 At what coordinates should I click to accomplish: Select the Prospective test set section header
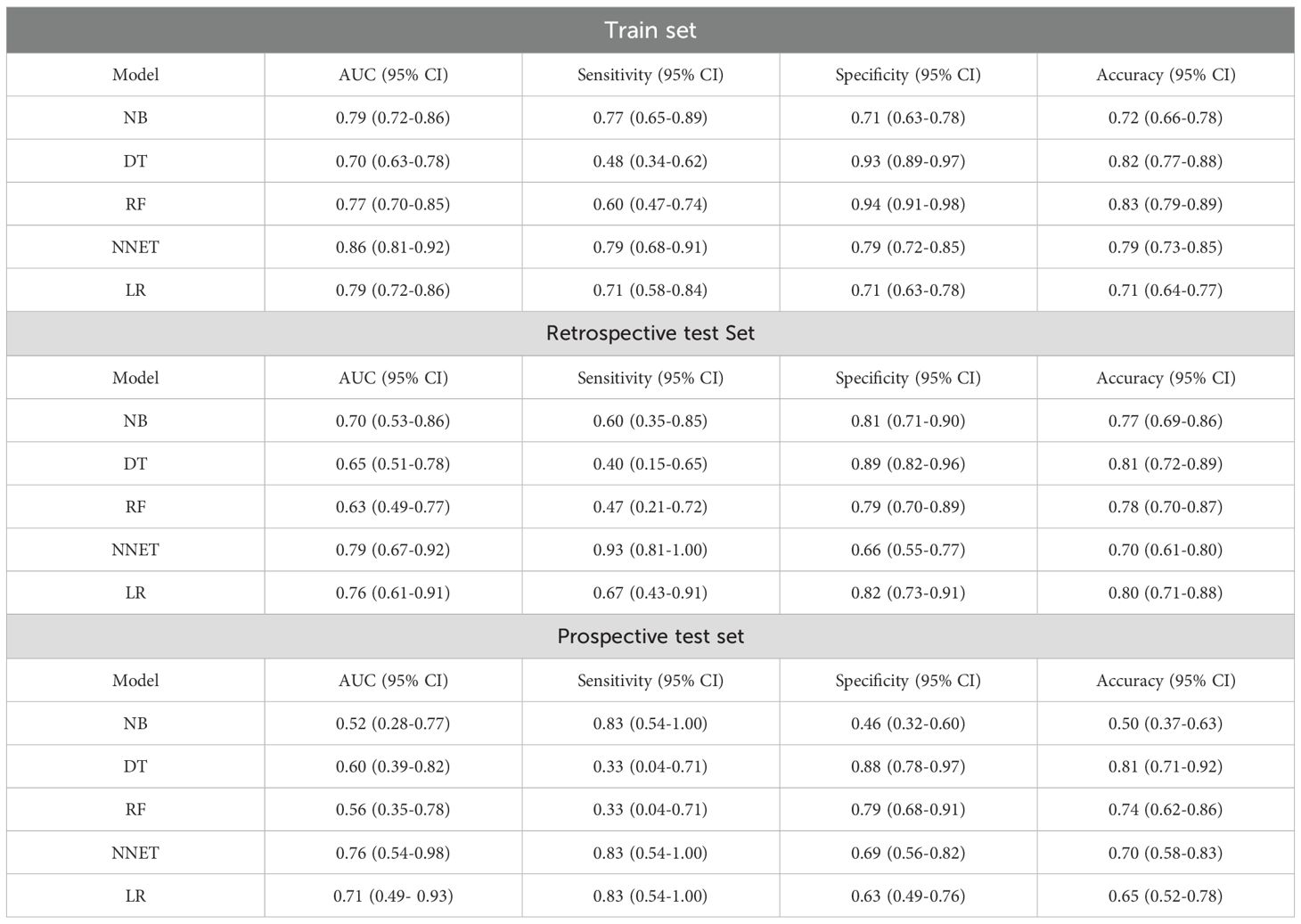tap(650, 636)
